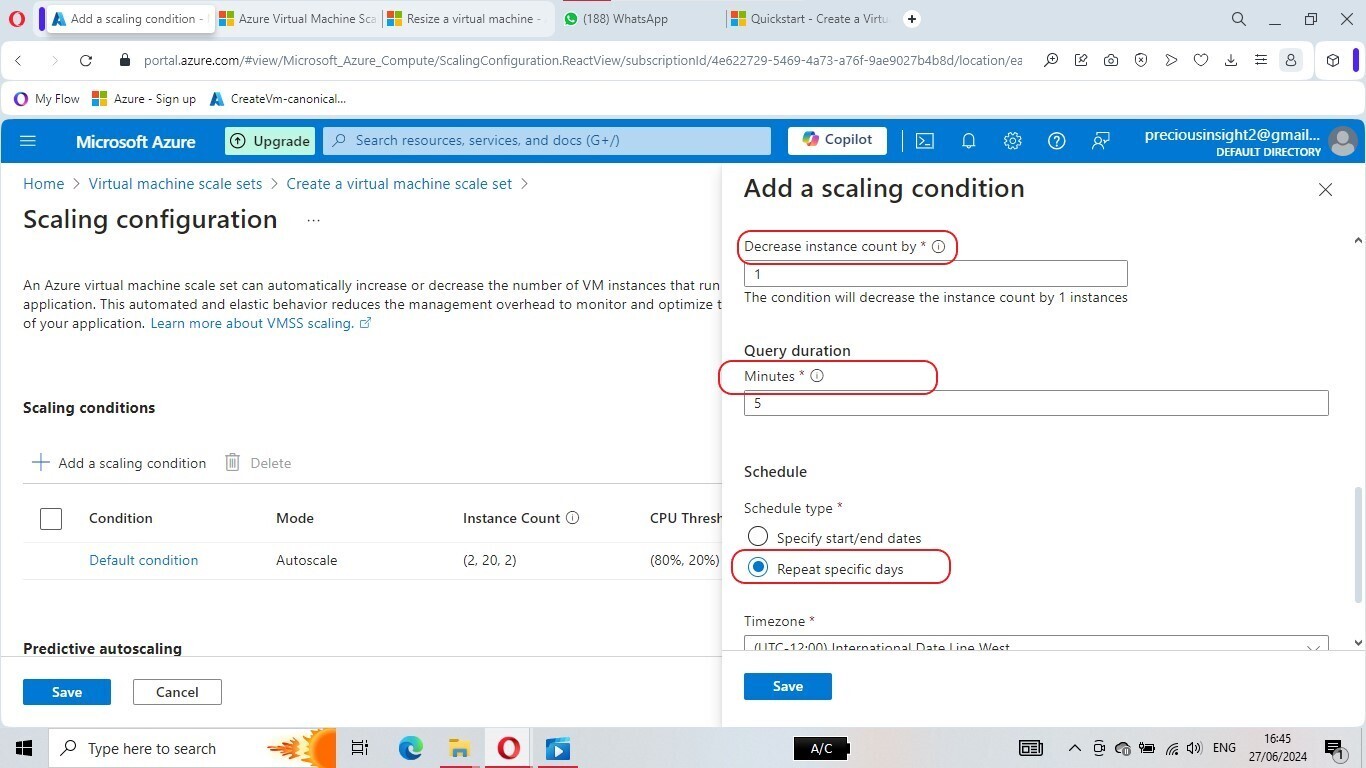Click the Copilot button
Image resolution: width=1366 pixels, height=768 pixels.
click(837, 140)
